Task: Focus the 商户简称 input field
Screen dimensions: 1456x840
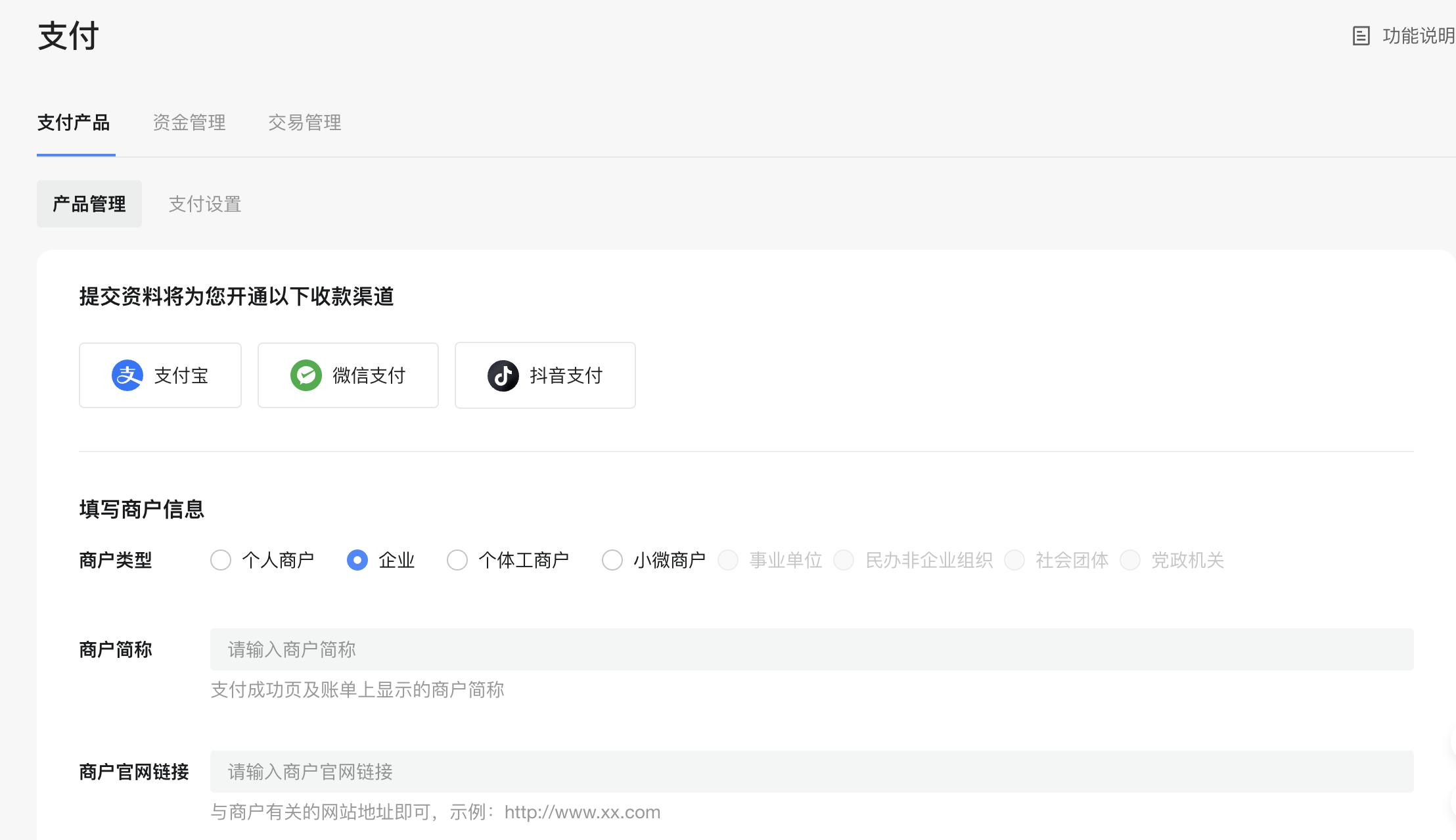Action: (811, 649)
